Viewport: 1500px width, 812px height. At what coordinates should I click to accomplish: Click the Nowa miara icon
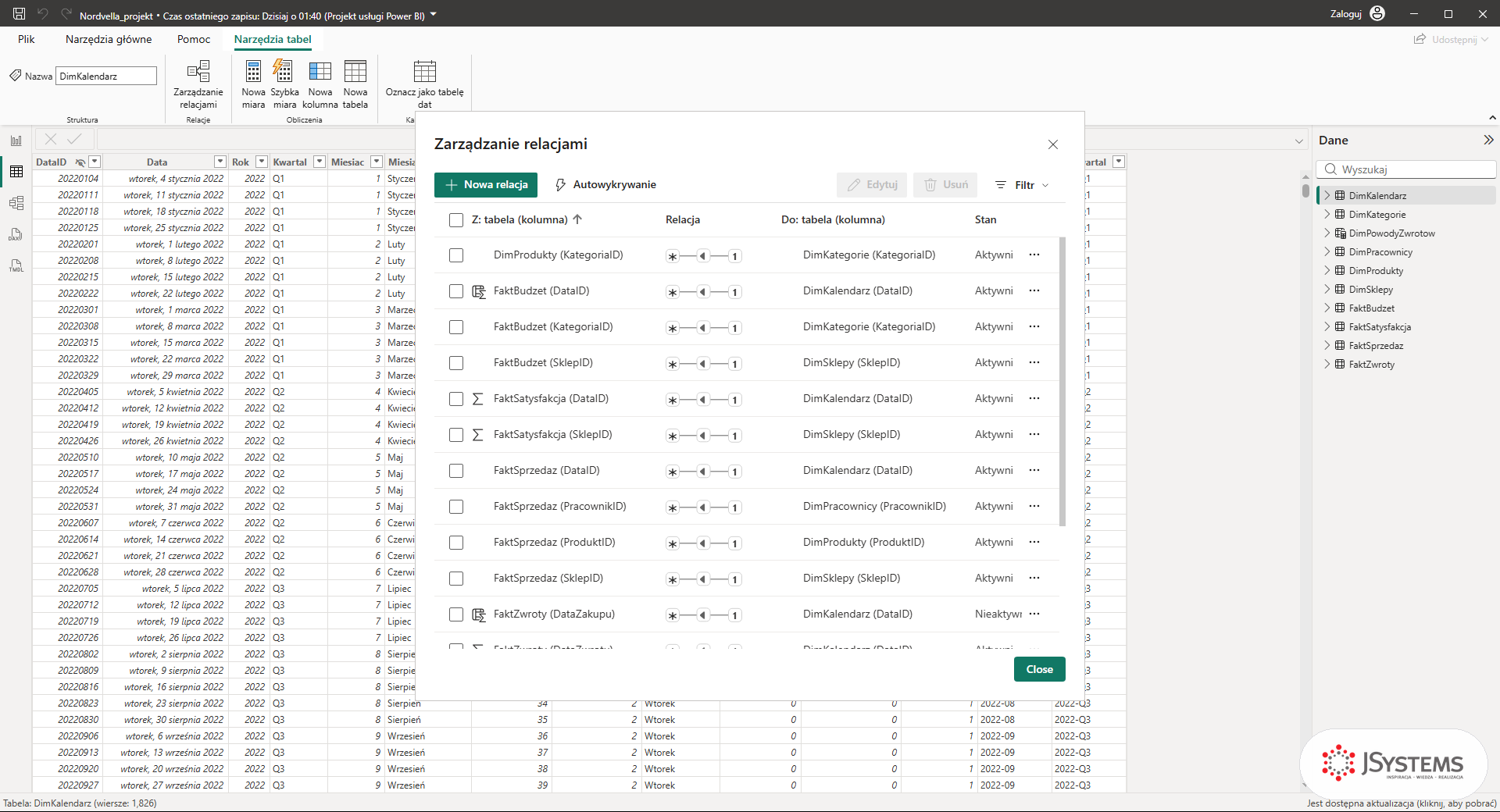click(253, 71)
